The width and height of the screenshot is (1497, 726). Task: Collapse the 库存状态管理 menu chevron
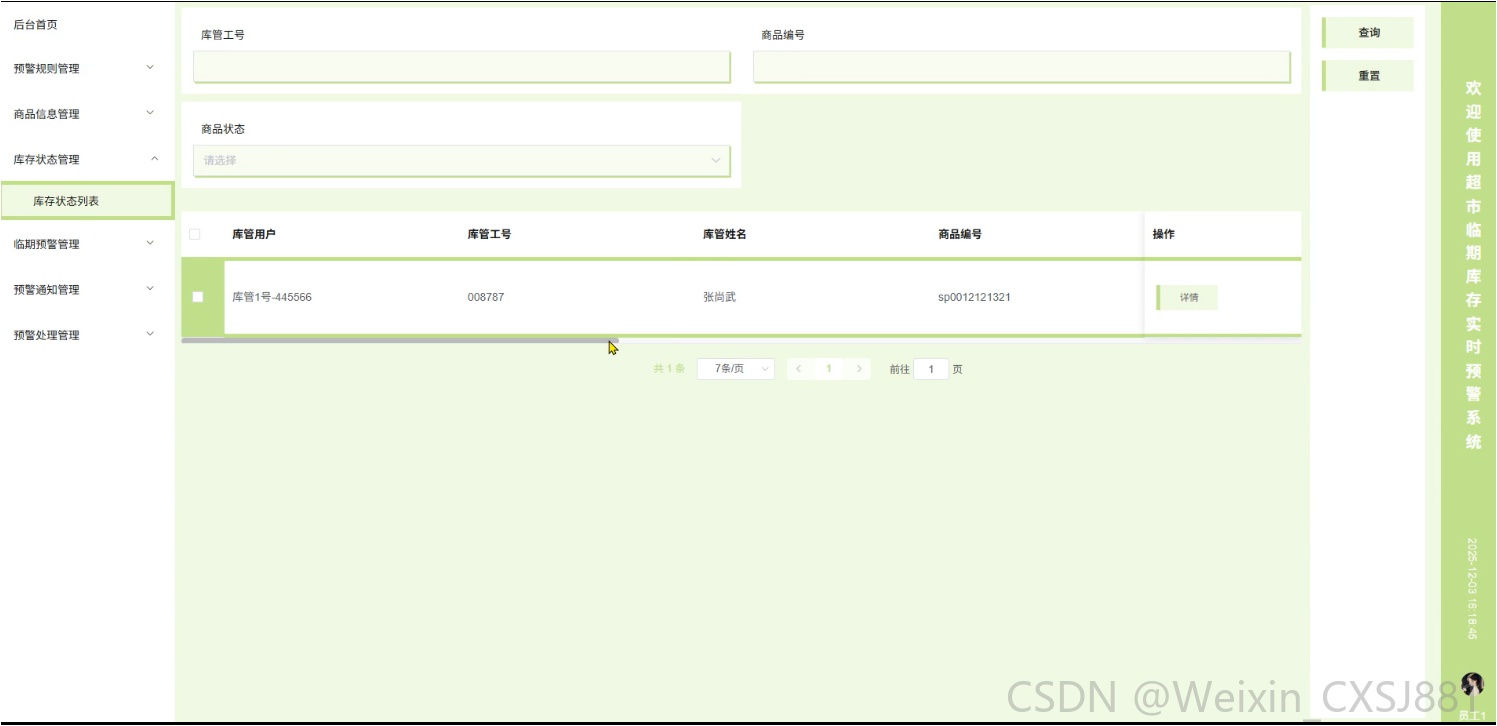(154, 159)
